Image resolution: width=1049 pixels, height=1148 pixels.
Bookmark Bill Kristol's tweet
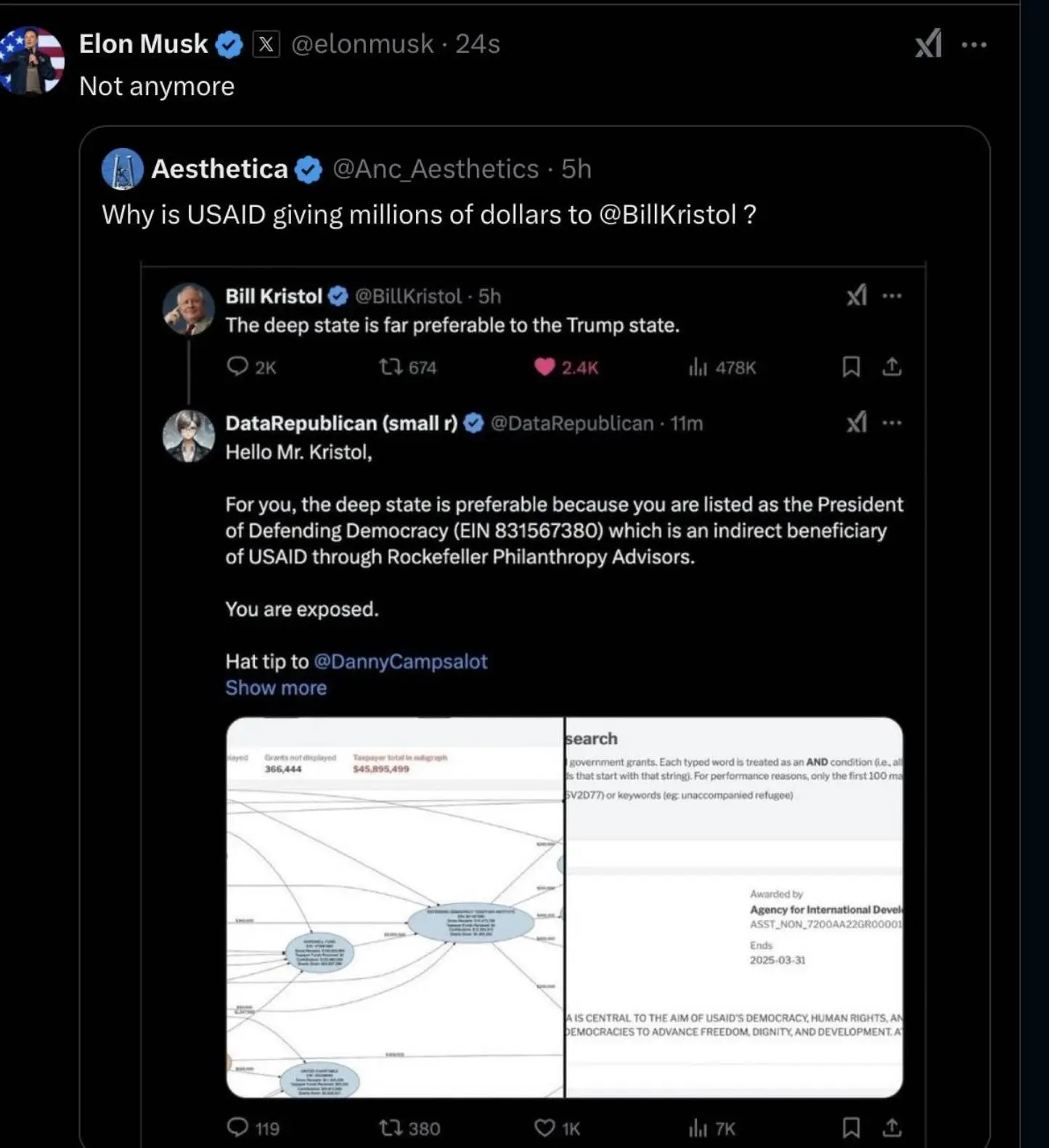click(851, 366)
